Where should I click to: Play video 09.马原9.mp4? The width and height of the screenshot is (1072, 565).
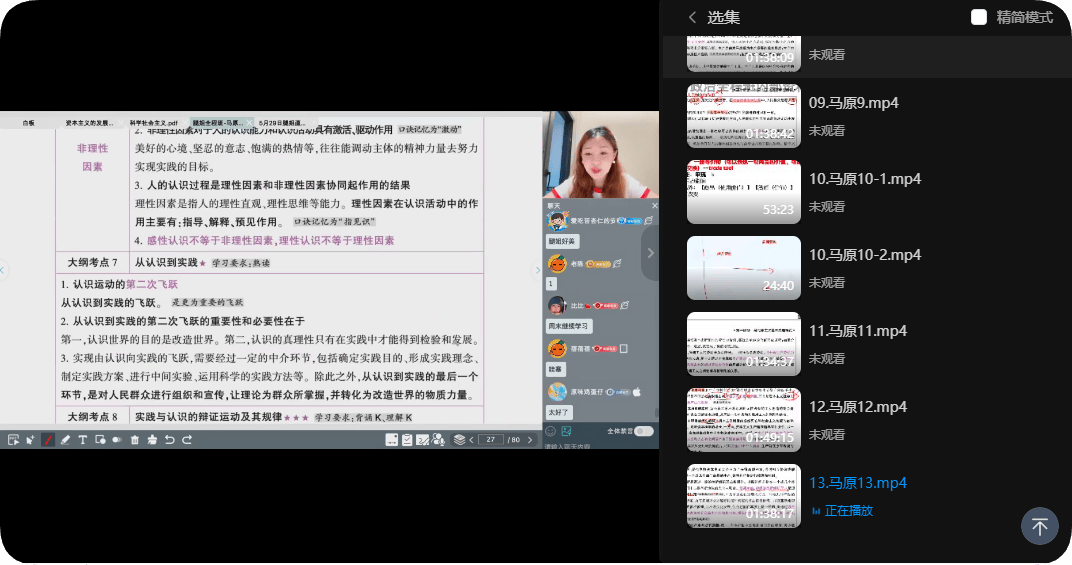(x=853, y=103)
